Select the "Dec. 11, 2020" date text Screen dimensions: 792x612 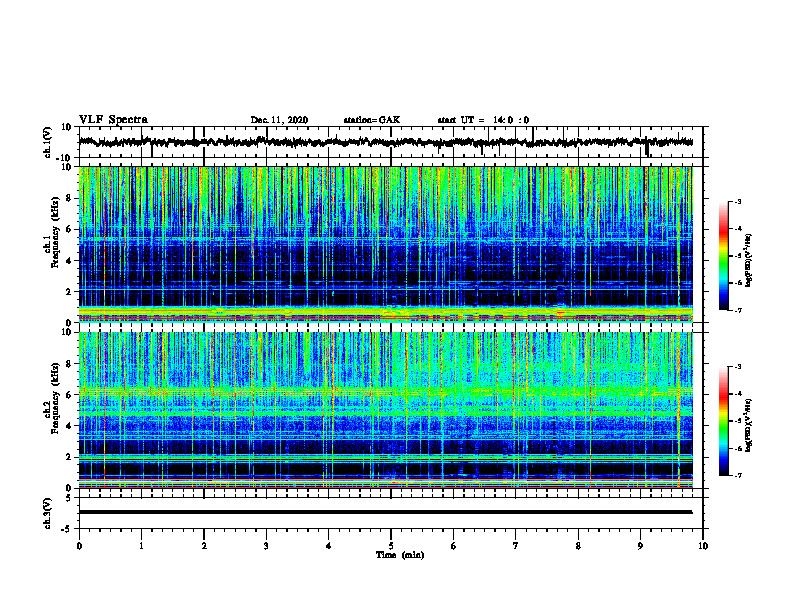279,120
